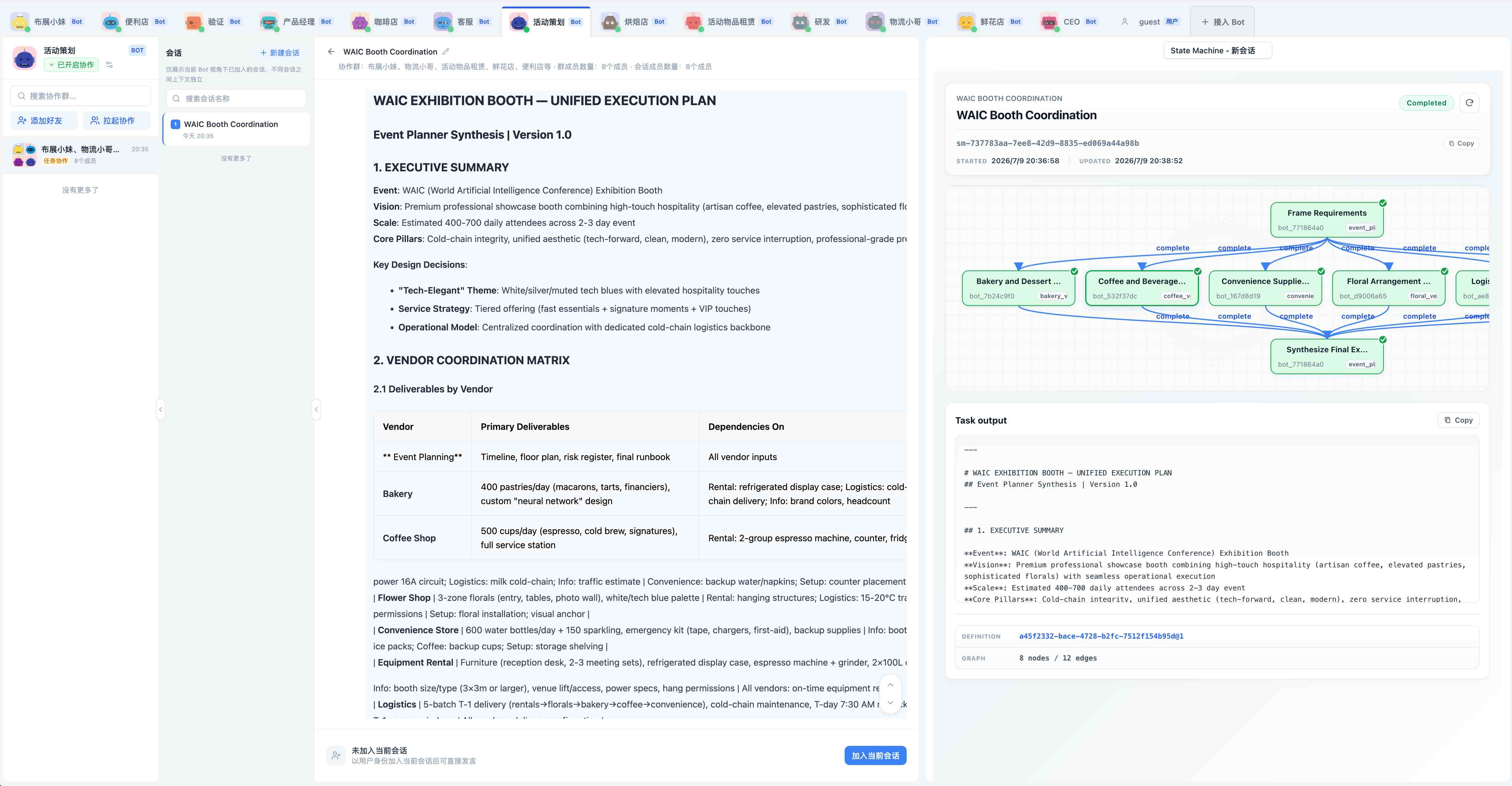The image size is (1512, 786).
Task: Click the 添加好友 button
Action: click(x=44, y=120)
